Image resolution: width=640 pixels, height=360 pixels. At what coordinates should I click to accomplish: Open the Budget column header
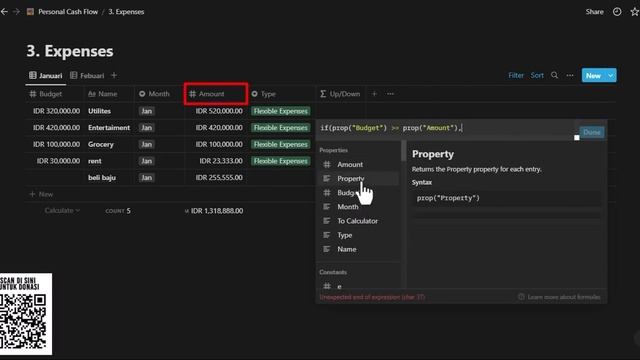click(46, 94)
